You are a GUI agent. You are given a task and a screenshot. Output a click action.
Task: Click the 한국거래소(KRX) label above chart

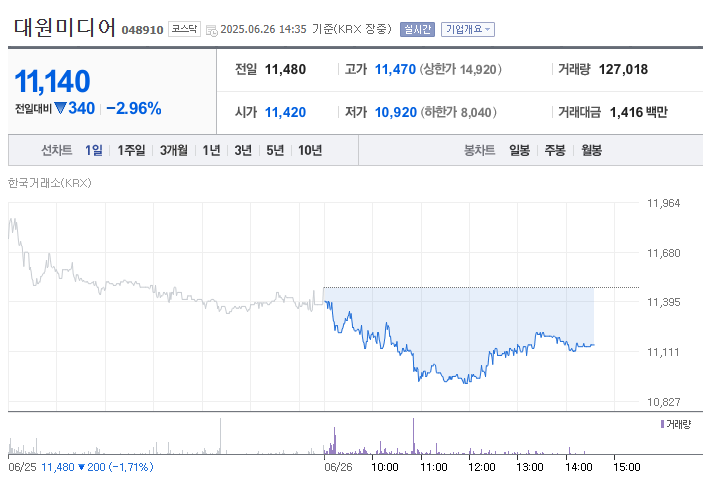pyautogui.click(x=50, y=183)
